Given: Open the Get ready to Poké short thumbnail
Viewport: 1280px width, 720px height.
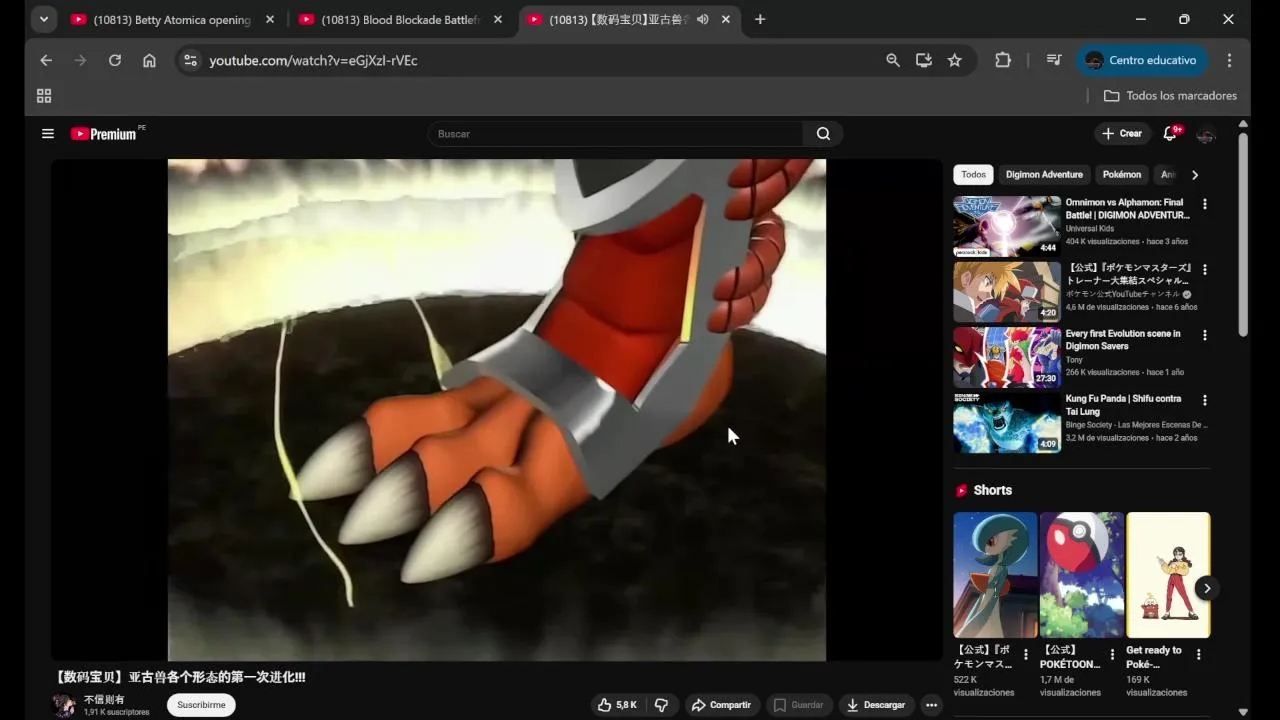Looking at the screenshot, I should pos(1168,575).
